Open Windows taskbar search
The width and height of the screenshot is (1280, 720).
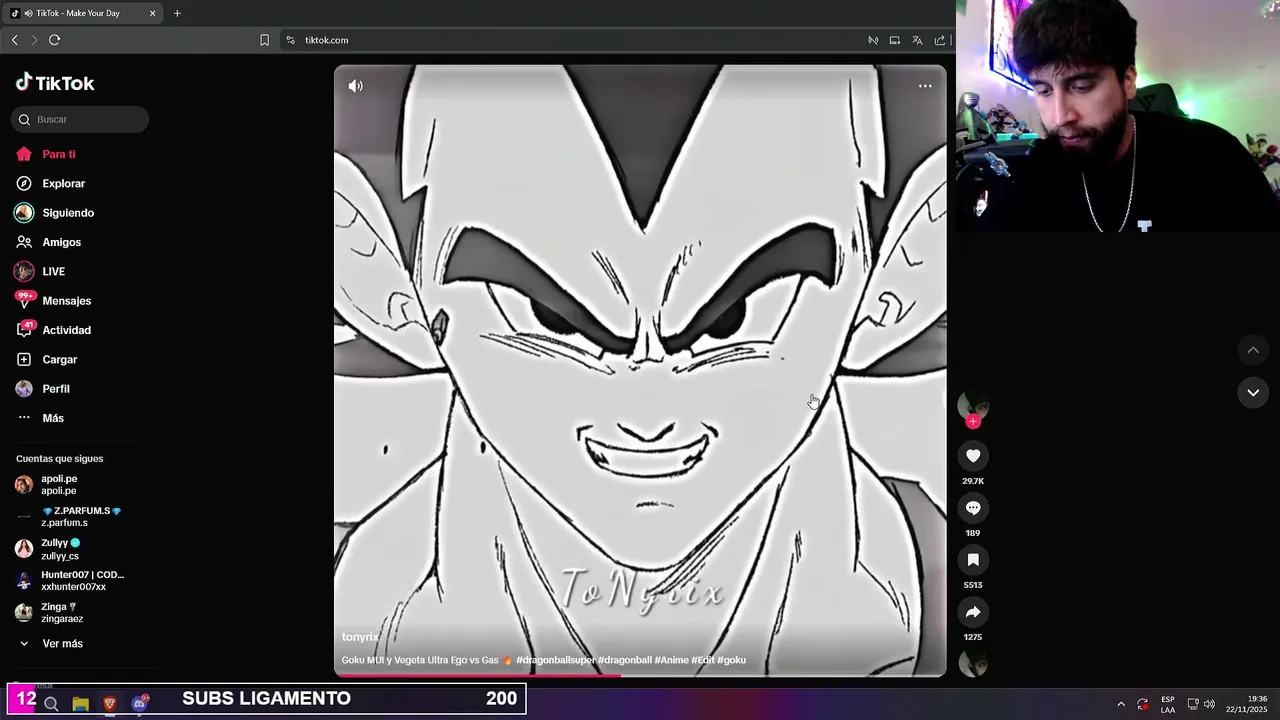pyautogui.click(x=51, y=704)
